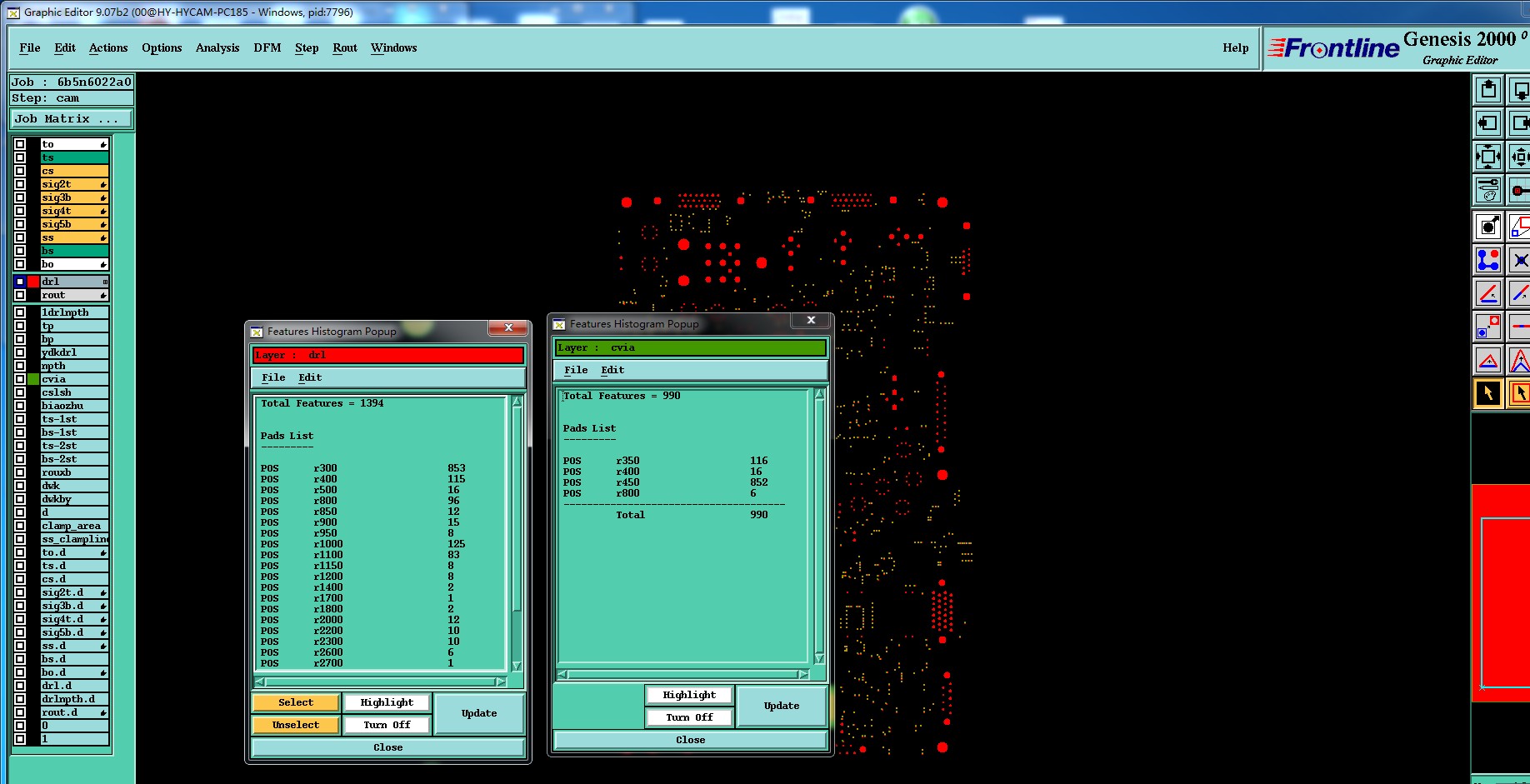
Task: Click the zoom out icon with inward arrows
Action: (x=1519, y=157)
